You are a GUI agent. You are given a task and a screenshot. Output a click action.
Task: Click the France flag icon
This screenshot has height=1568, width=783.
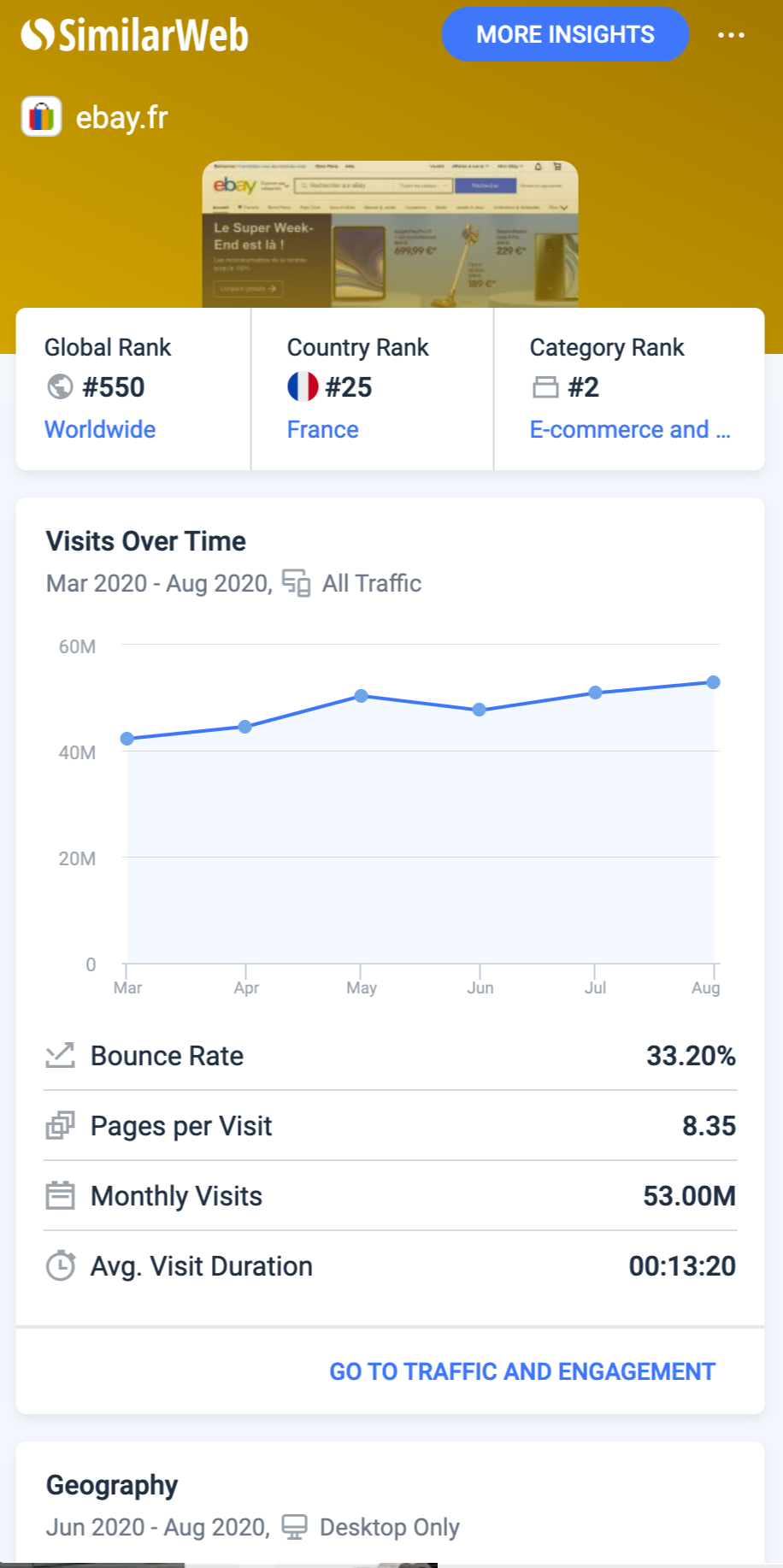coord(303,387)
